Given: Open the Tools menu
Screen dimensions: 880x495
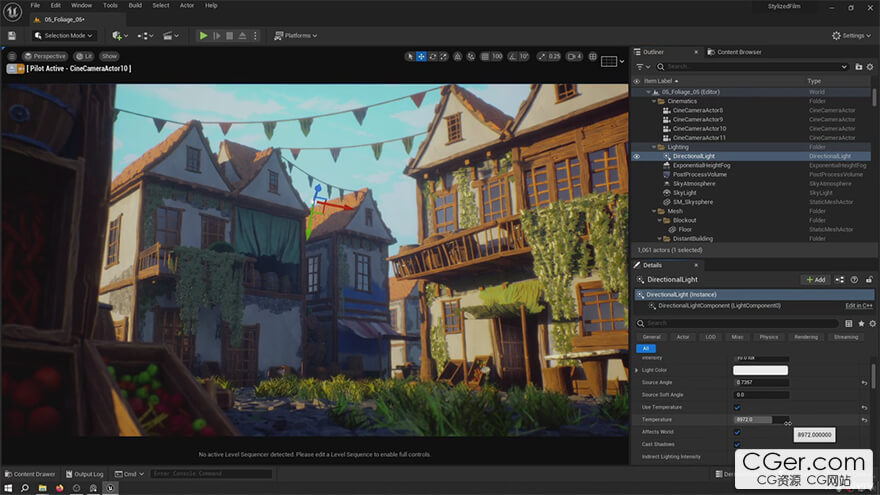Looking at the screenshot, I should [x=111, y=6].
